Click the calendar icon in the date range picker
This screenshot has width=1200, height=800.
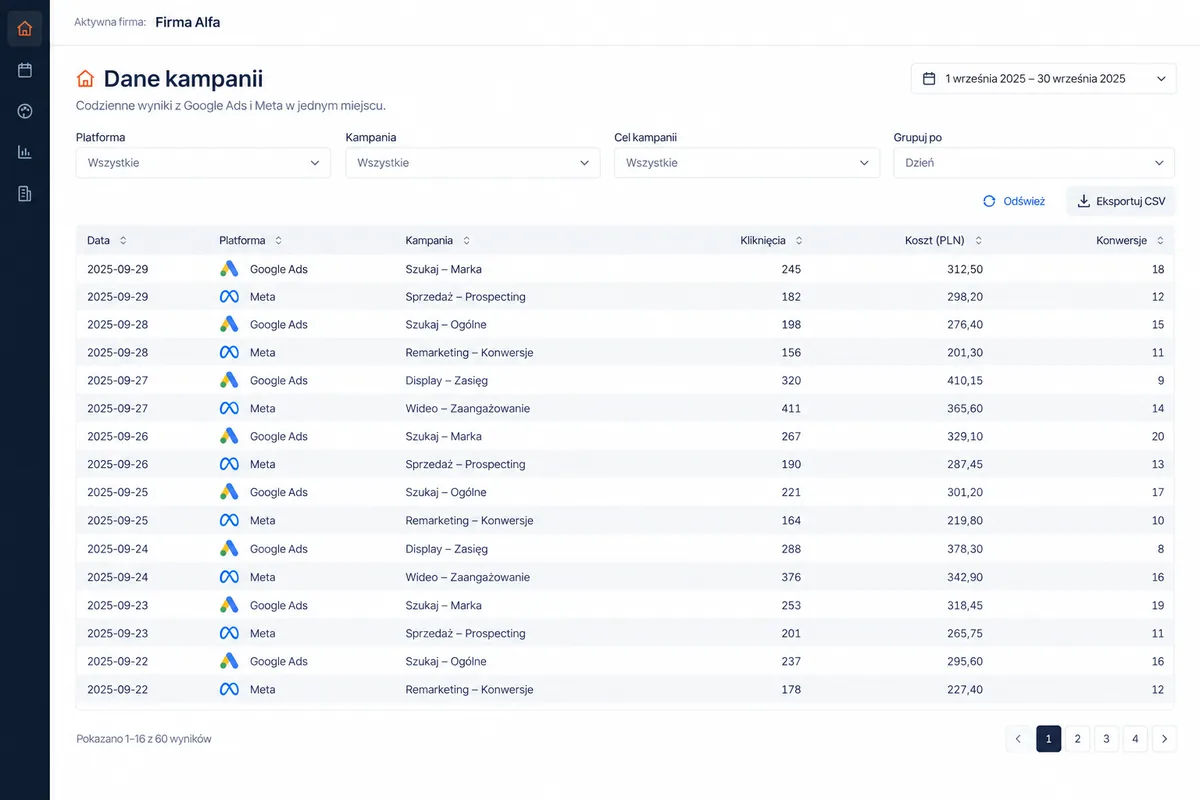(x=928, y=78)
